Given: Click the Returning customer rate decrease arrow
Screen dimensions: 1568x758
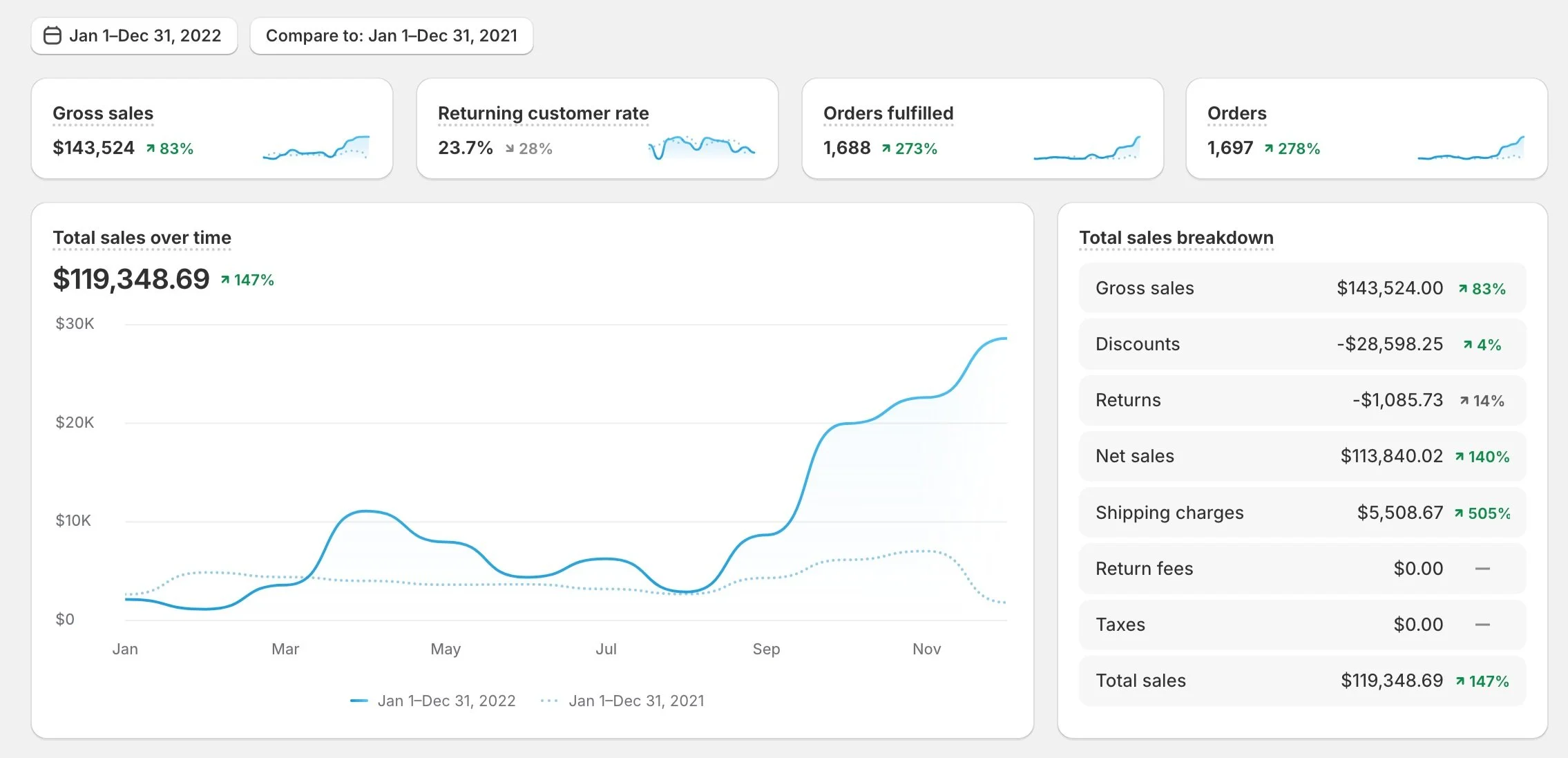Looking at the screenshot, I should click(510, 149).
